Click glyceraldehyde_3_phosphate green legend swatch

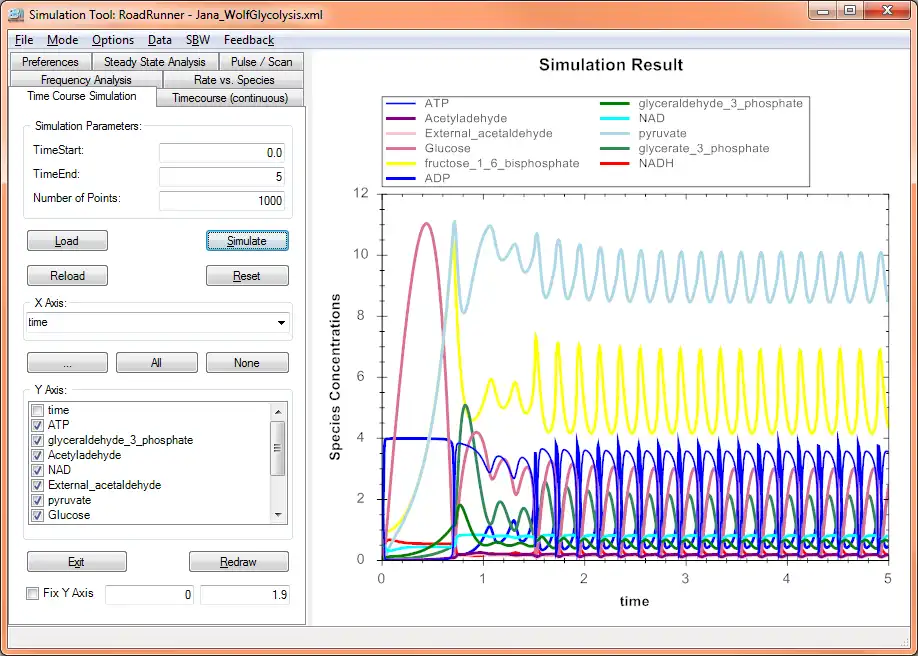(x=615, y=103)
